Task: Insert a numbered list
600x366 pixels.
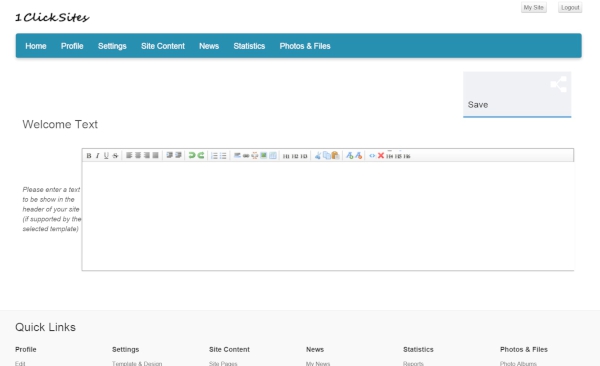Action: [214, 155]
